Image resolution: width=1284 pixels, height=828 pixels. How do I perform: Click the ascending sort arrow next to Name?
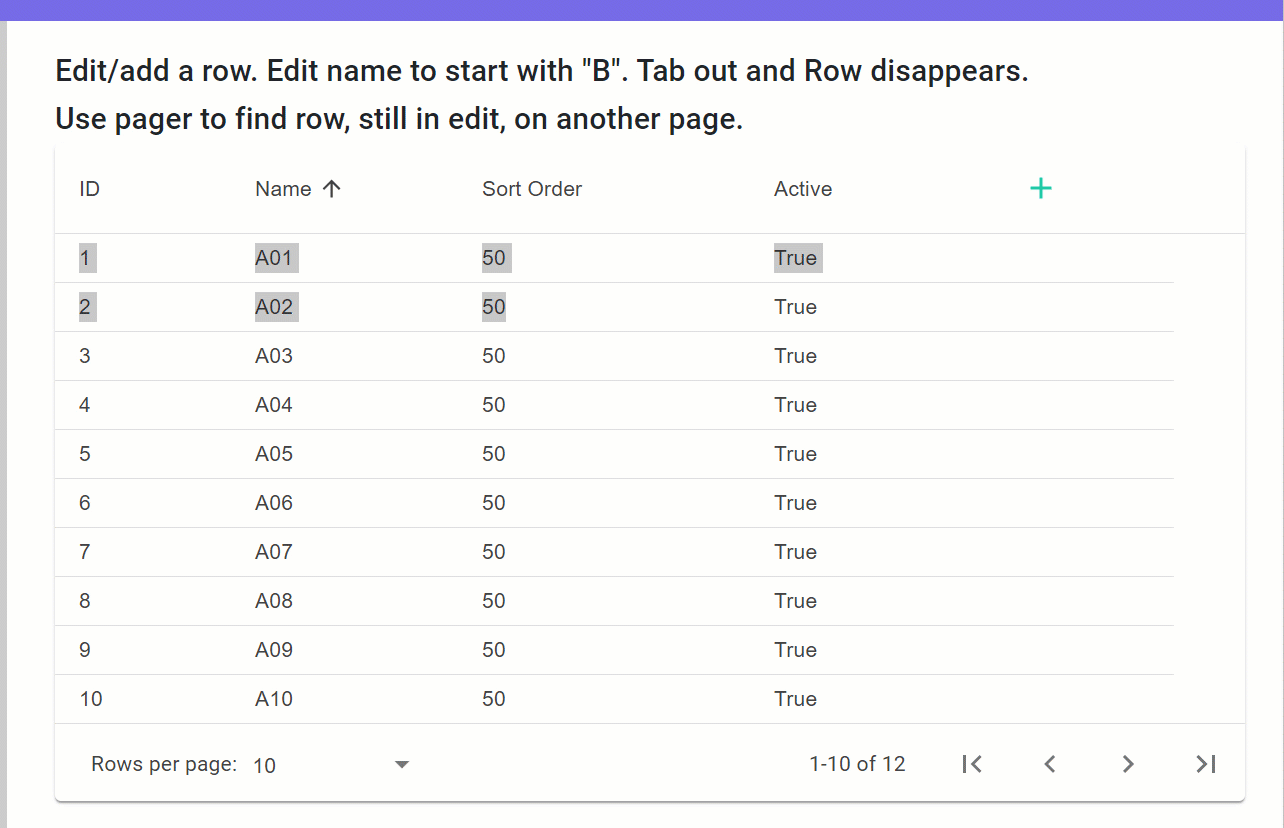(331, 188)
